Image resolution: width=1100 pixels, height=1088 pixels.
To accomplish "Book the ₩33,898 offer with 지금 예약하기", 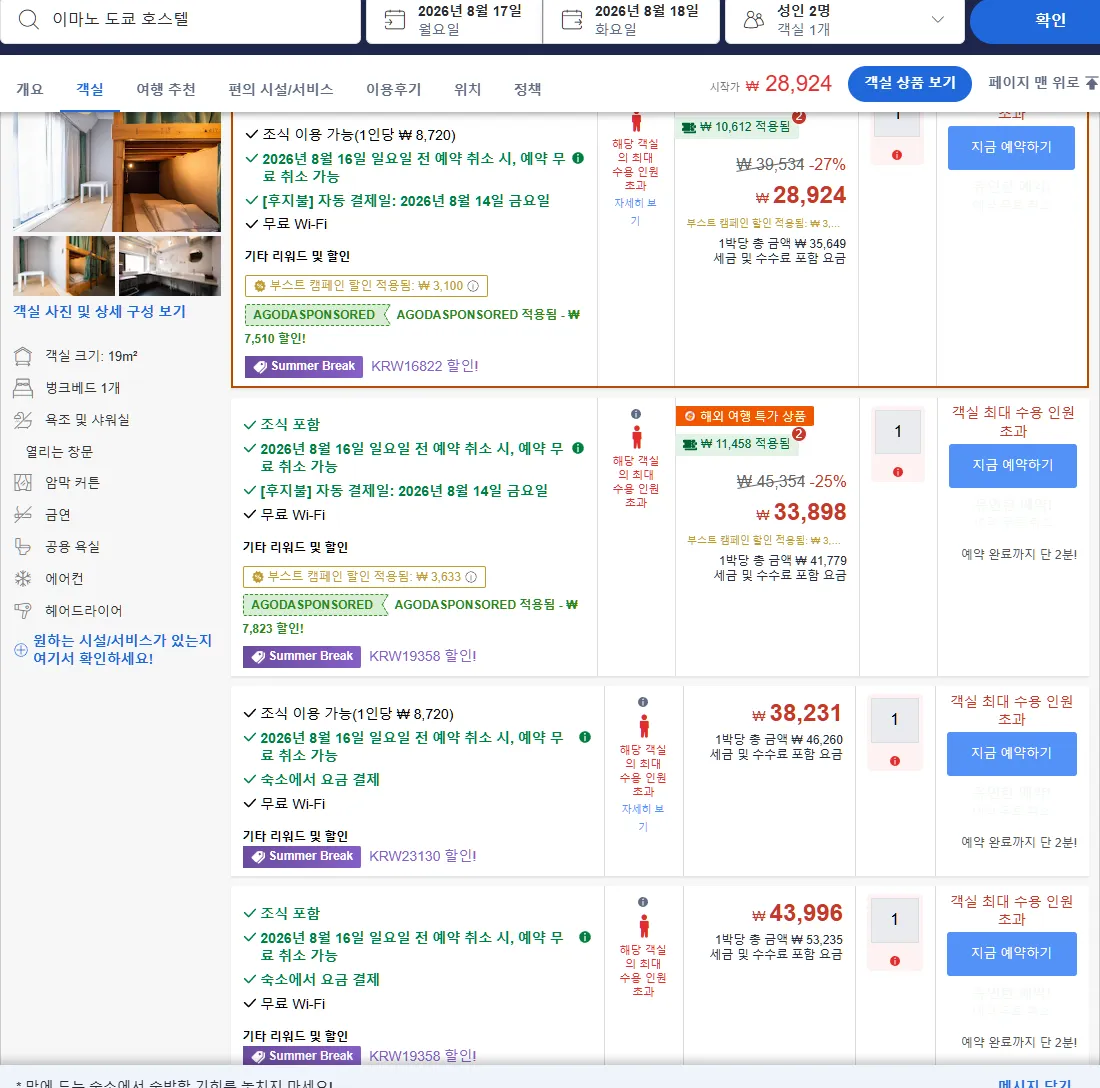I will coord(1012,465).
